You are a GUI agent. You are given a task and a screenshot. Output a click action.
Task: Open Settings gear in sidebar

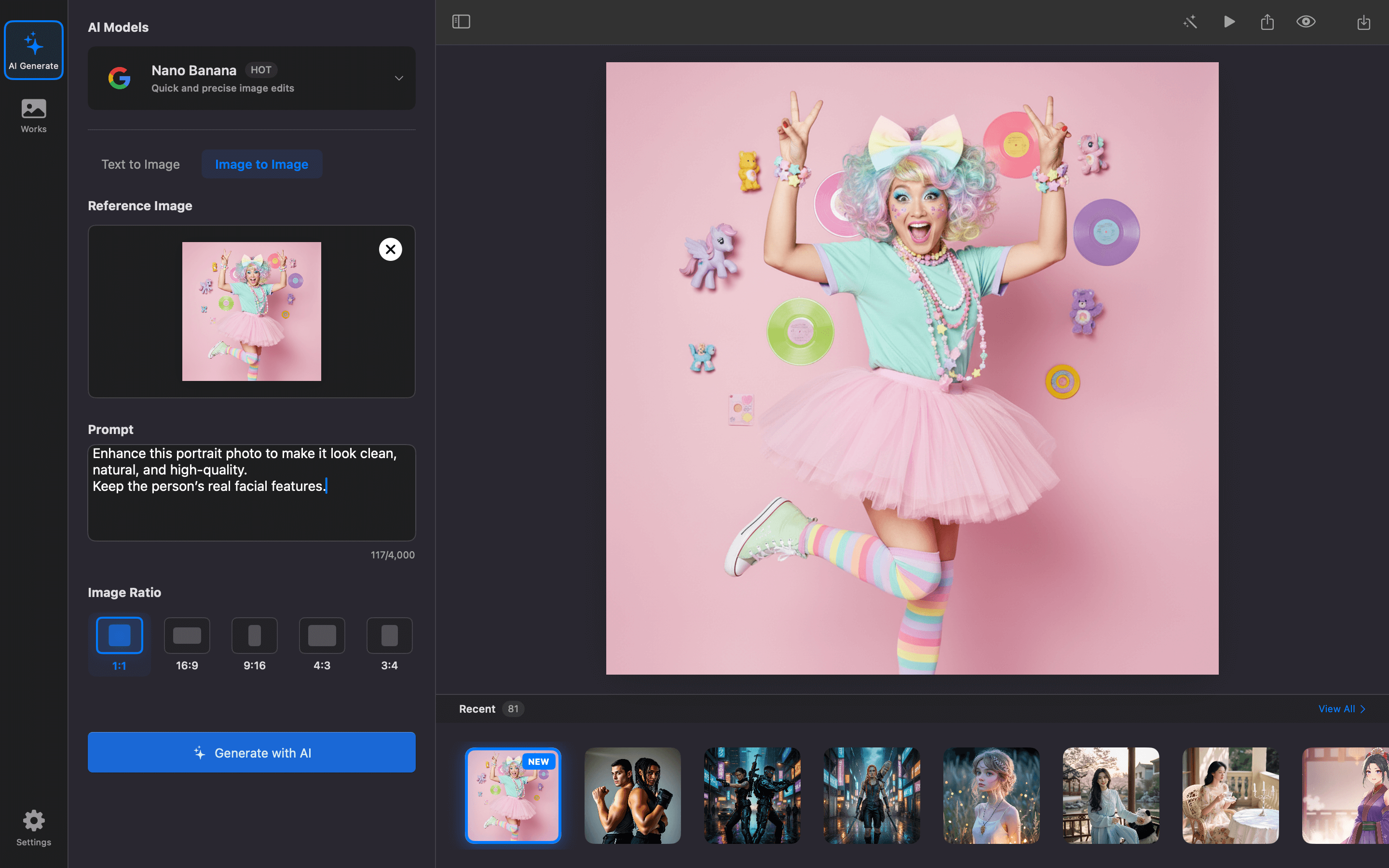coord(33,827)
